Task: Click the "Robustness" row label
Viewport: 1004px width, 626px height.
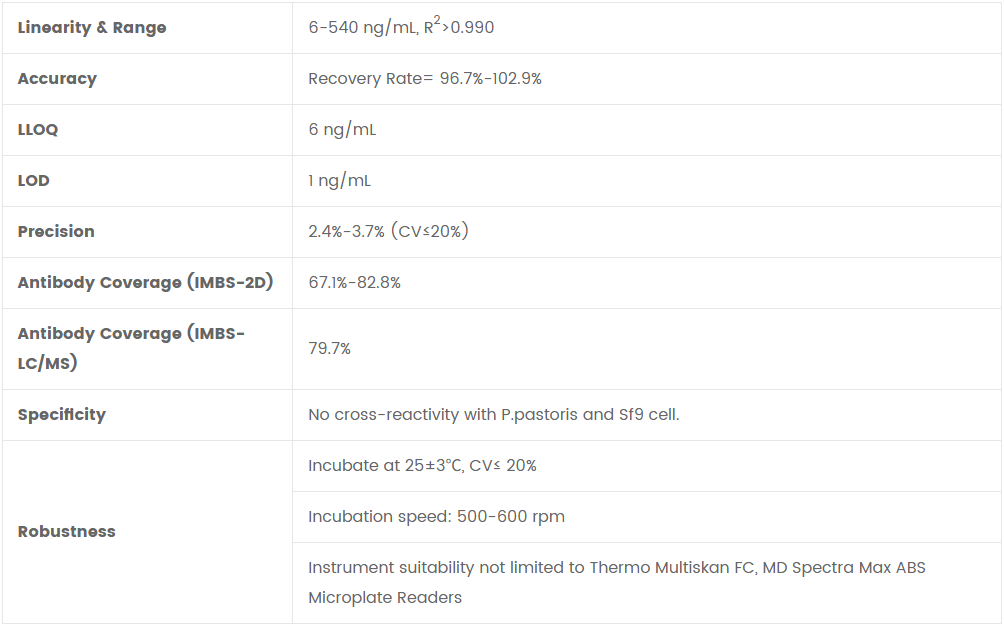Action: (x=66, y=532)
